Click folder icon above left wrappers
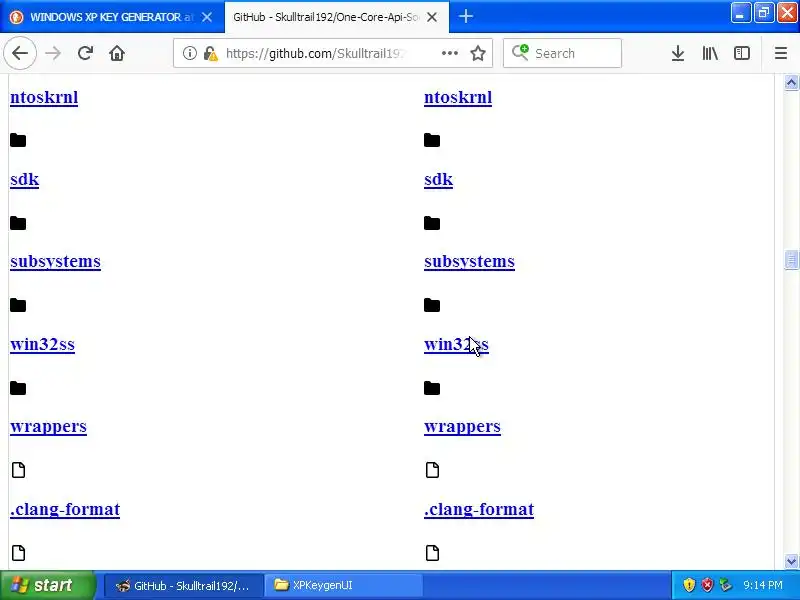This screenshot has height=600, width=800. [x=18, y=388]
